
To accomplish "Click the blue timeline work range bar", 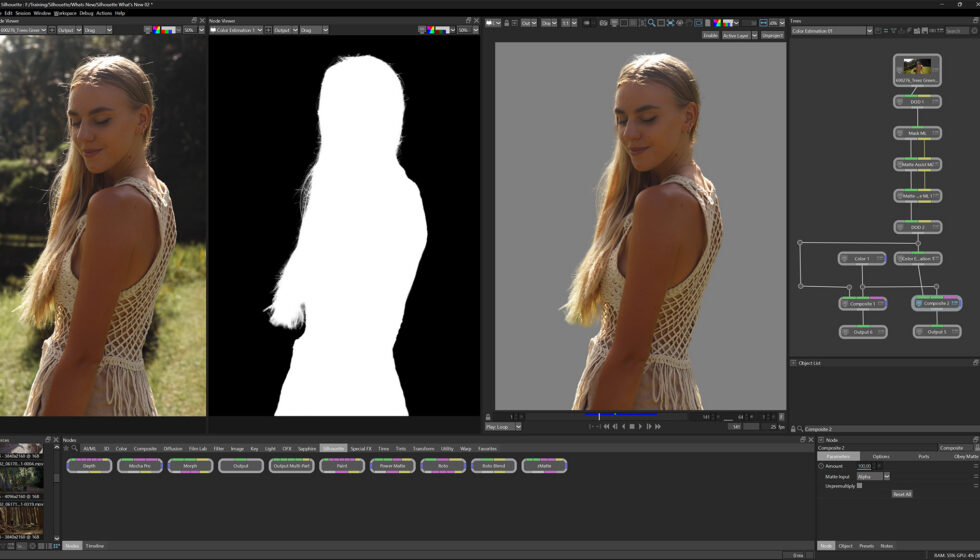I will [621, 414].
